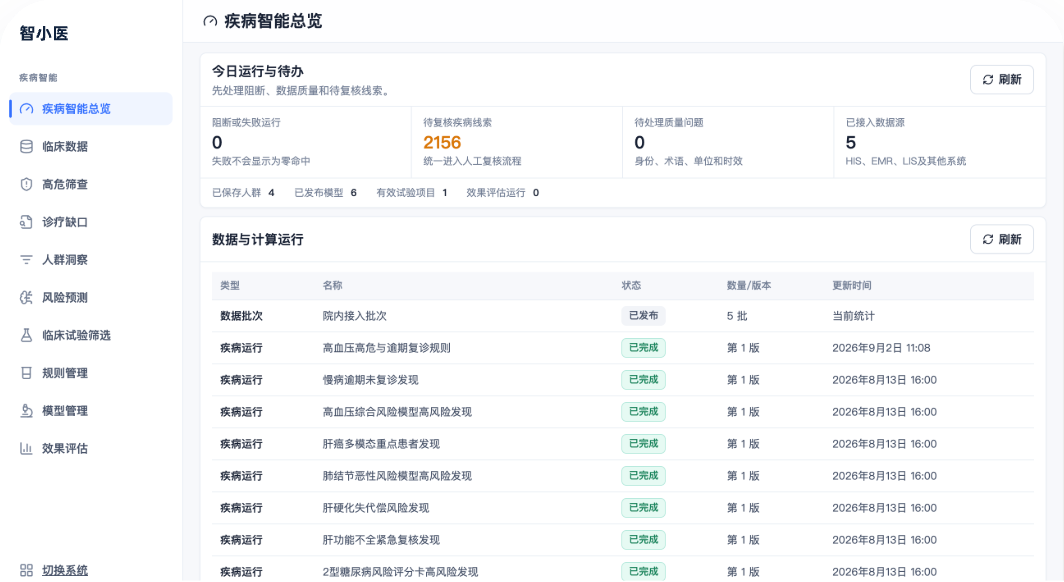This screenshot has width=1064, height=582.
Task: Go to 模型管理 section
Action: [92, 411]
